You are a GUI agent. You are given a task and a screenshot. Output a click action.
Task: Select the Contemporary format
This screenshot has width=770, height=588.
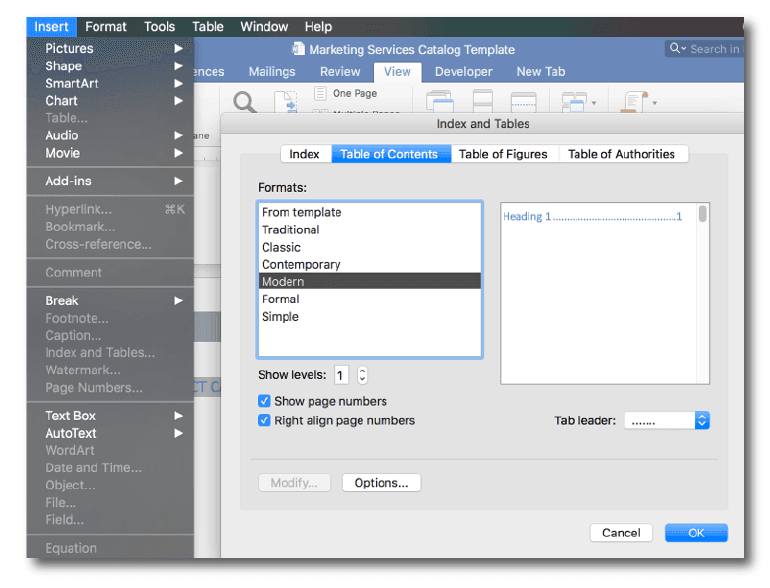369,264
